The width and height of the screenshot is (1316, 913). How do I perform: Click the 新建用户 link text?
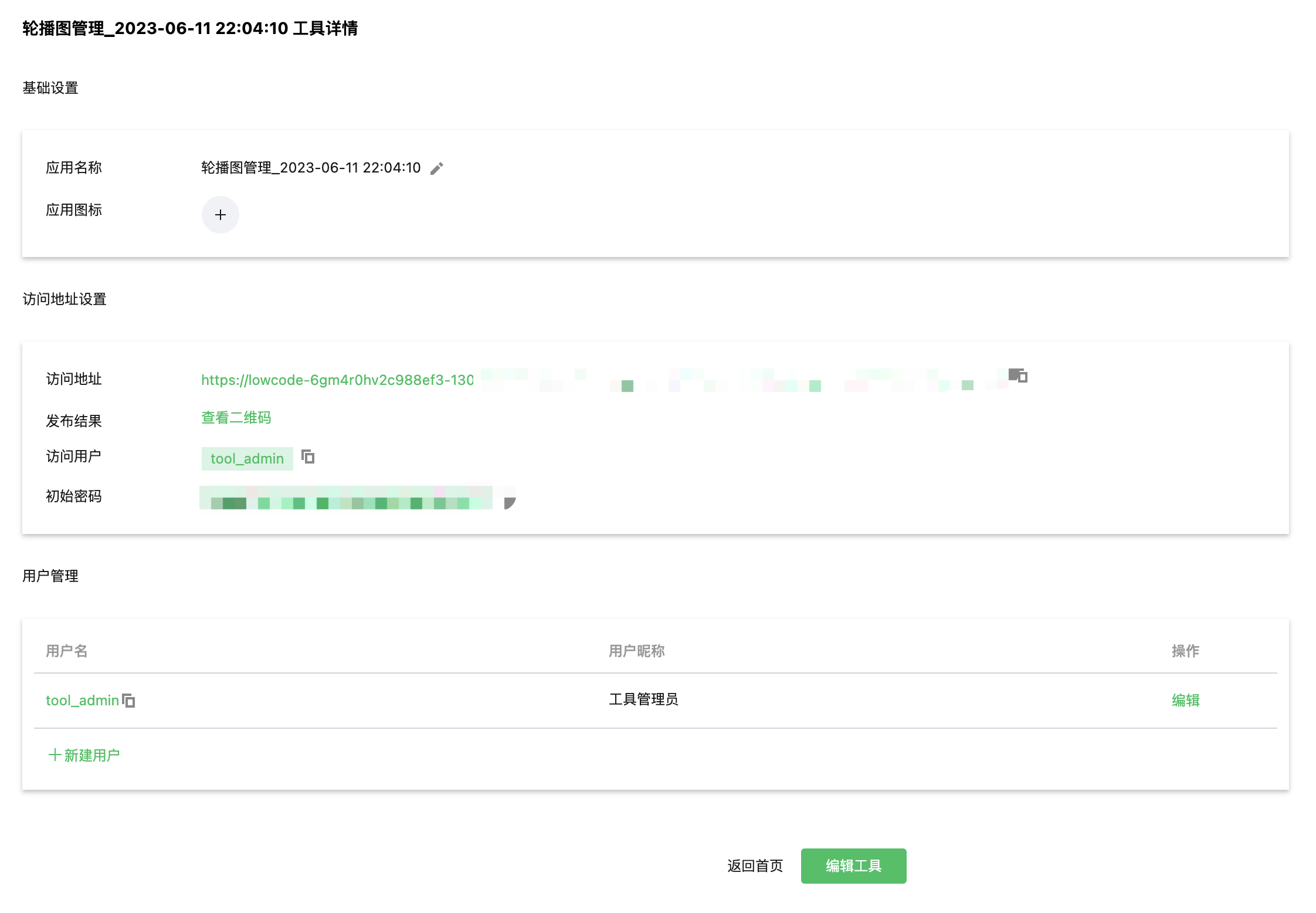pos(92,755)
